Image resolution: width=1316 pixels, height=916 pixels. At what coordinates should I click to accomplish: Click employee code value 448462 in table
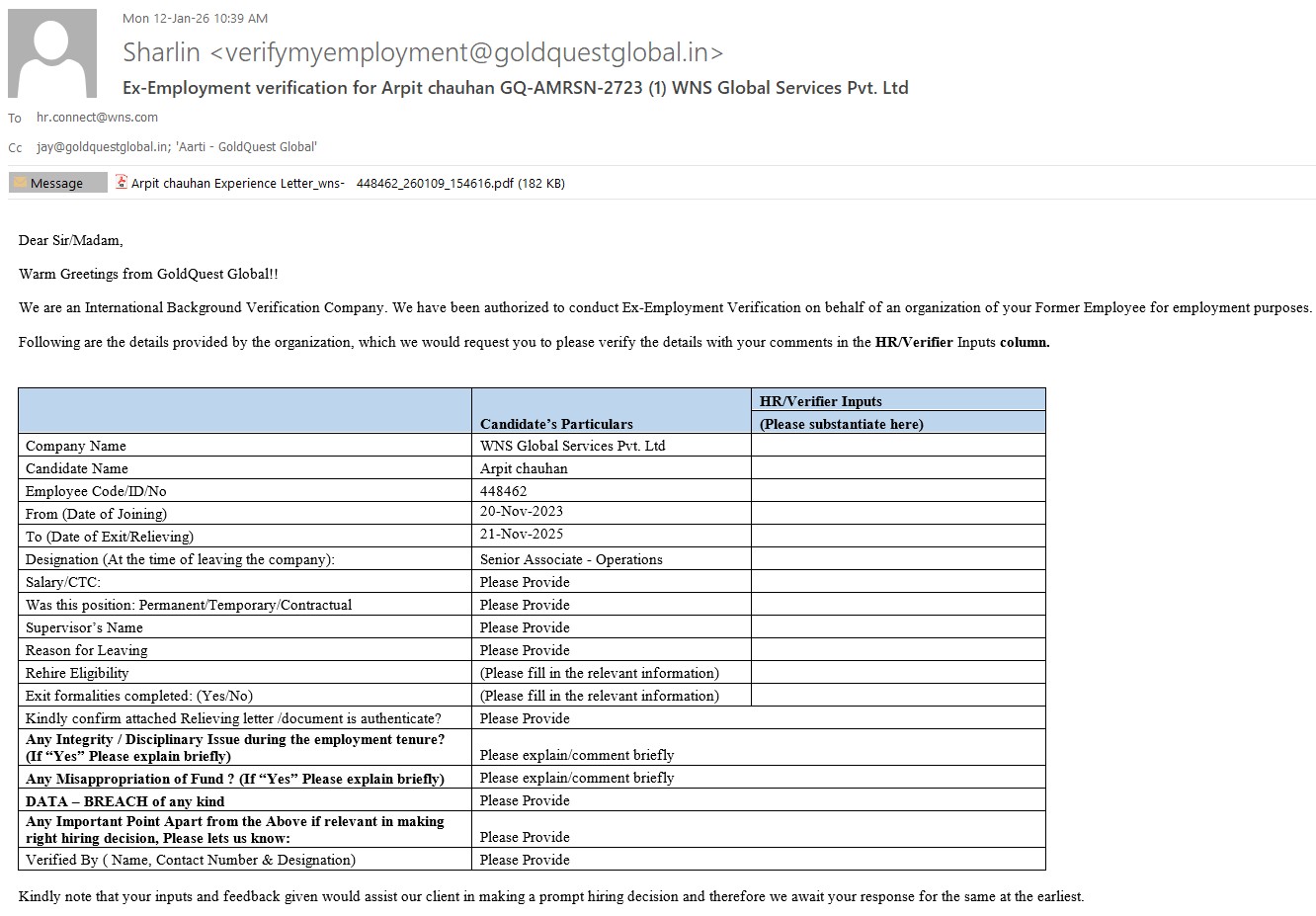503,491
